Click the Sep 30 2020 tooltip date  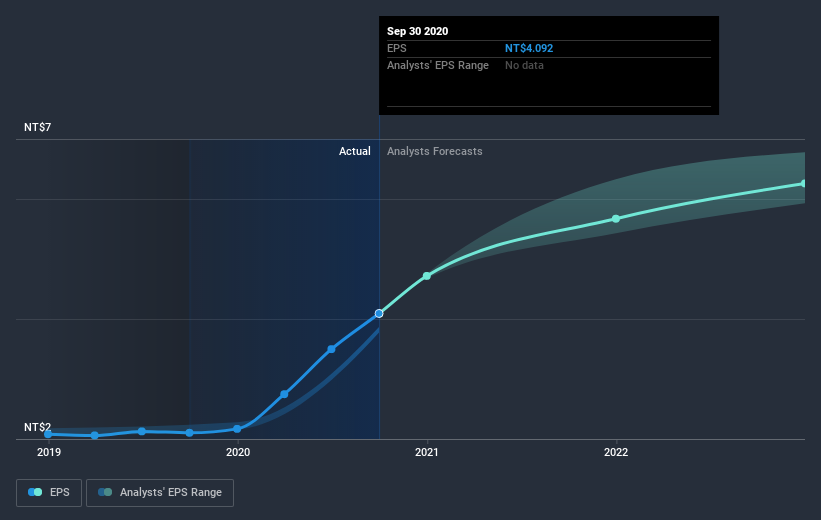pos(417,31)
